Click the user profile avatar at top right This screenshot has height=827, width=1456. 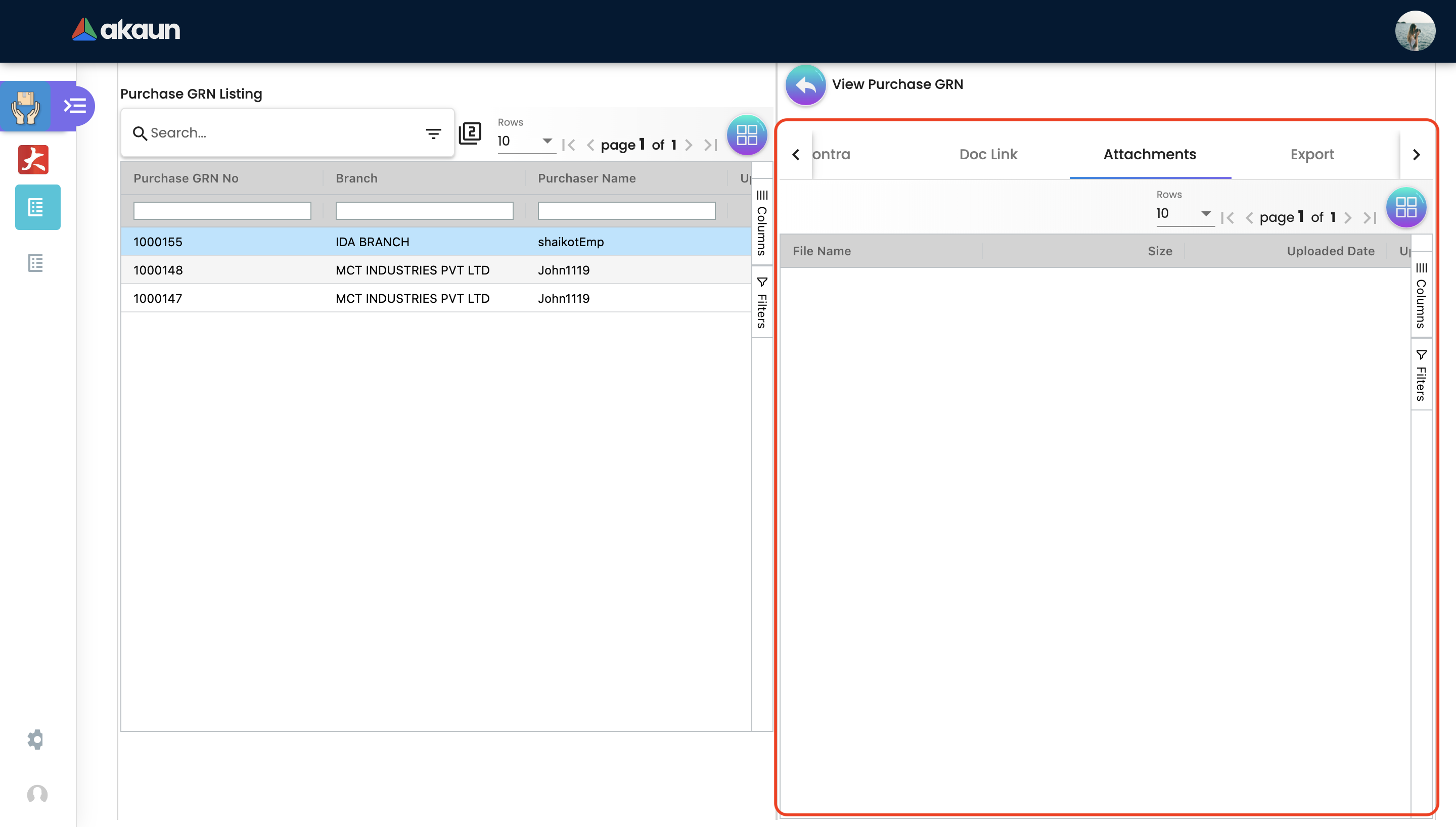(1415, 31)
